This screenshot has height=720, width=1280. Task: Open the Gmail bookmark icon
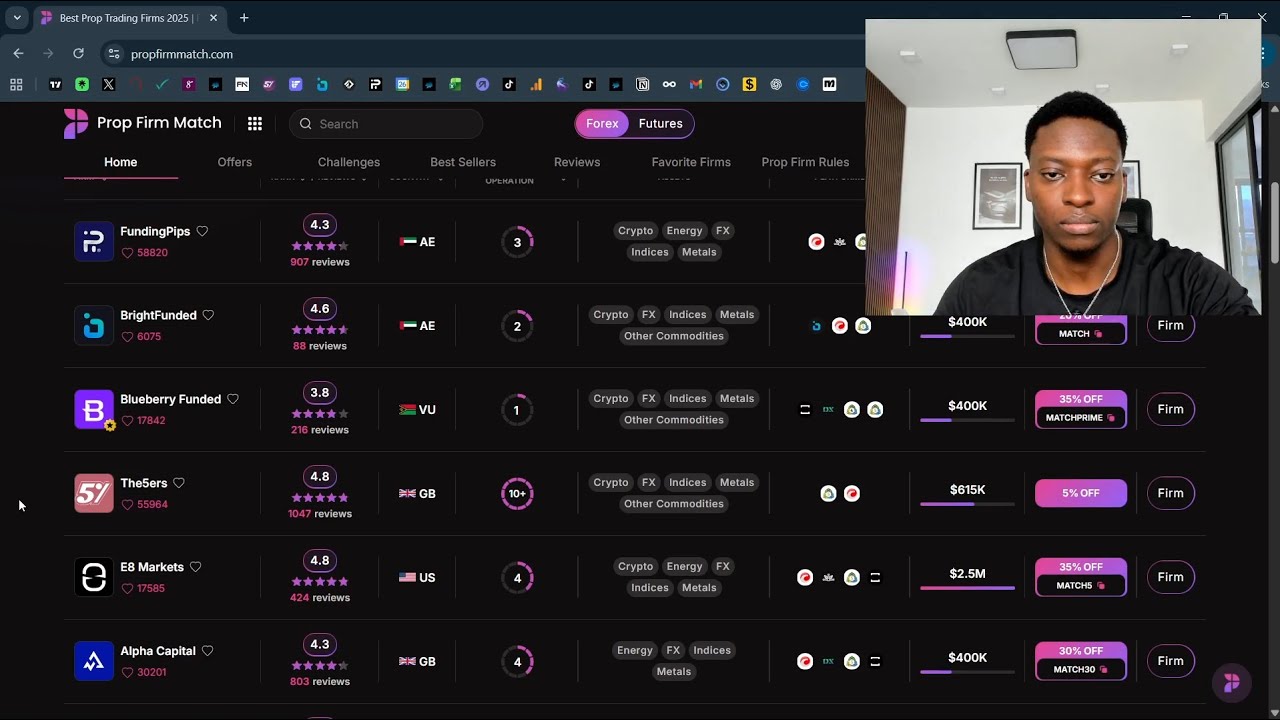(x=696, y=85)
